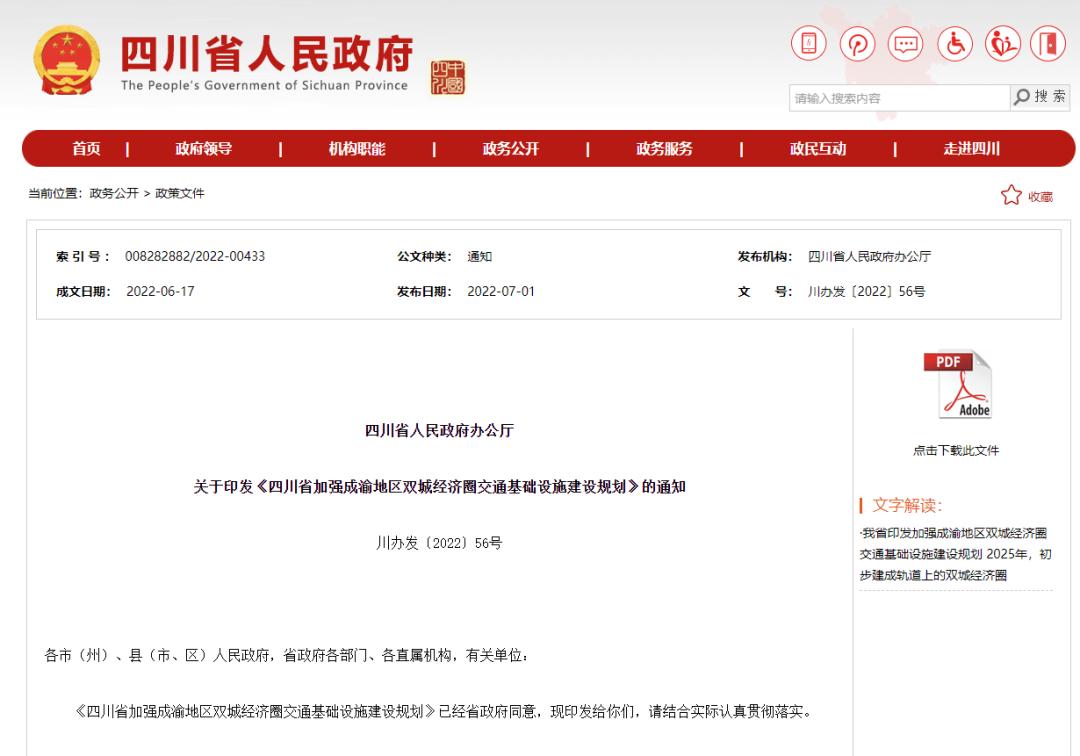
Task: Select the 机构职能 navigation entry
Action: pyautogui.click(x=357, y=148)
